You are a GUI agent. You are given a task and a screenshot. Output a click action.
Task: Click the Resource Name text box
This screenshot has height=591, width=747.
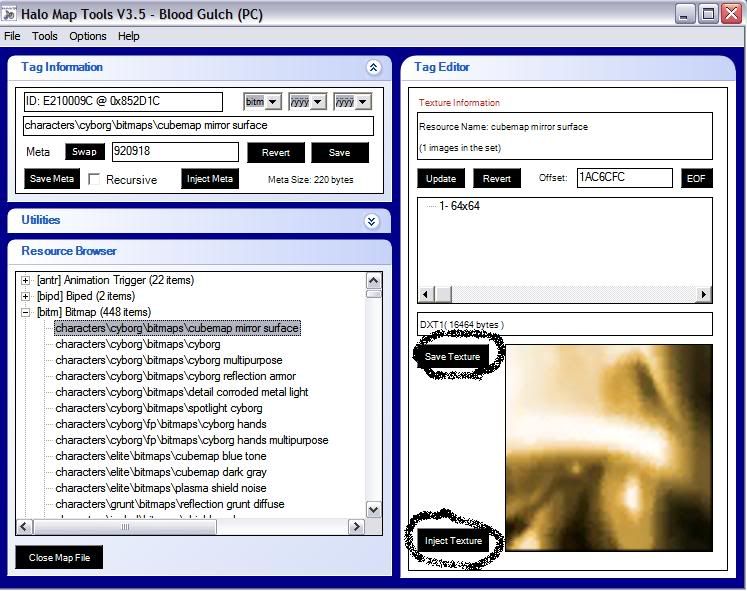(565, 136)
